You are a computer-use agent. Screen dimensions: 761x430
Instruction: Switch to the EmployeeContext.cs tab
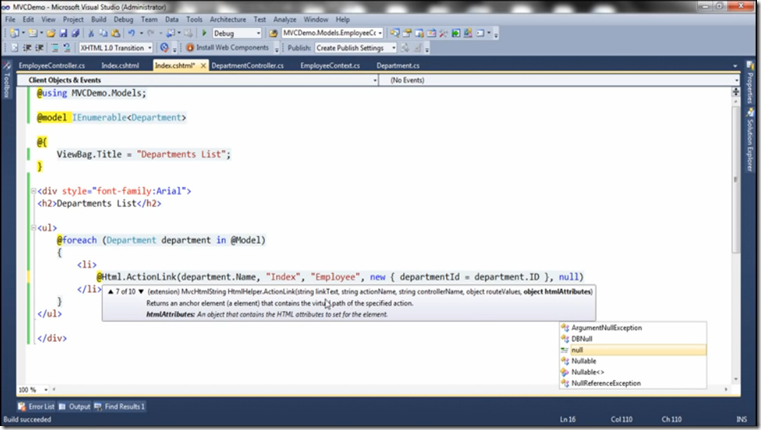[x=330, y=66]
